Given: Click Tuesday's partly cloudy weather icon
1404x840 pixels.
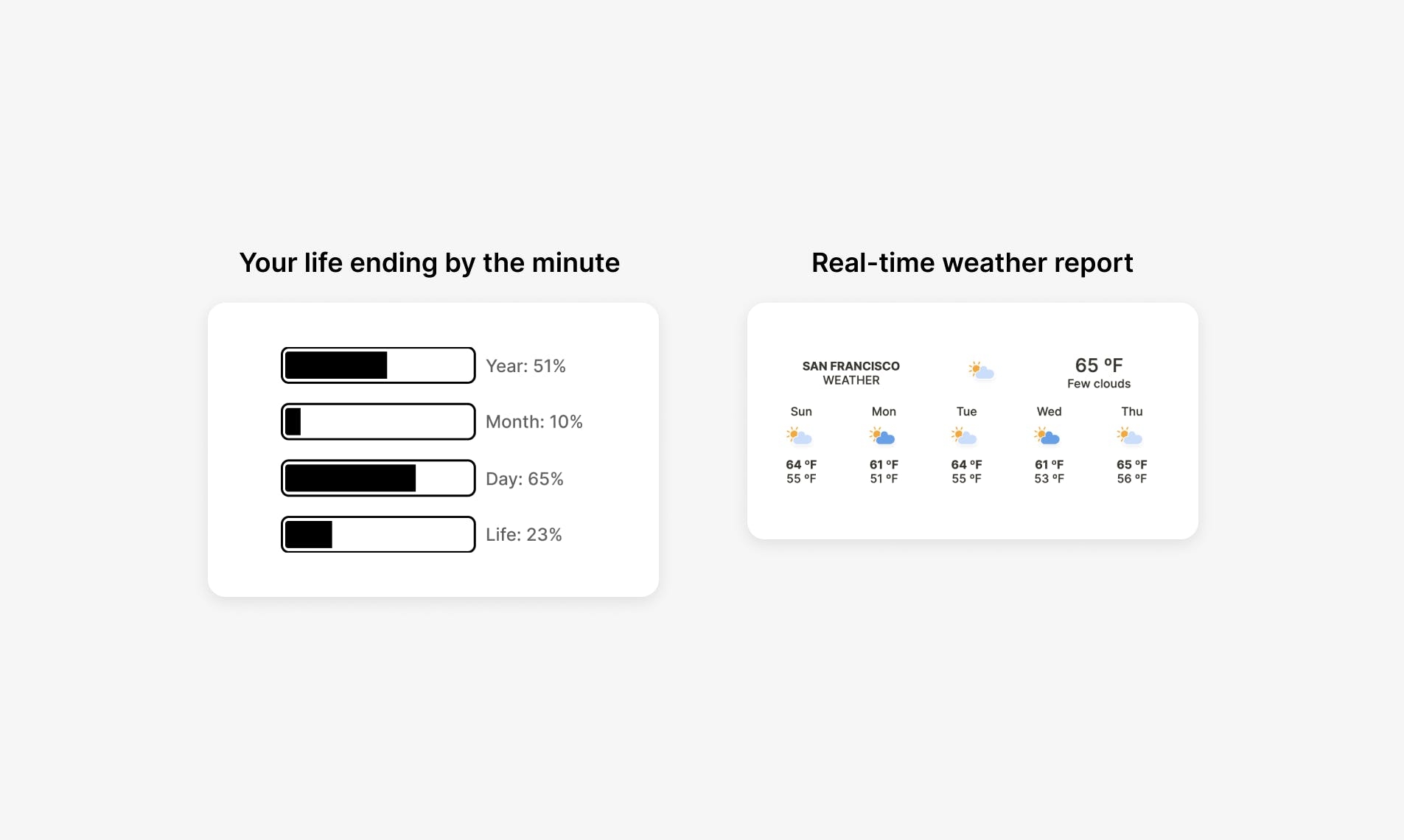Looking at the screenshot, I should click(965, 436).
